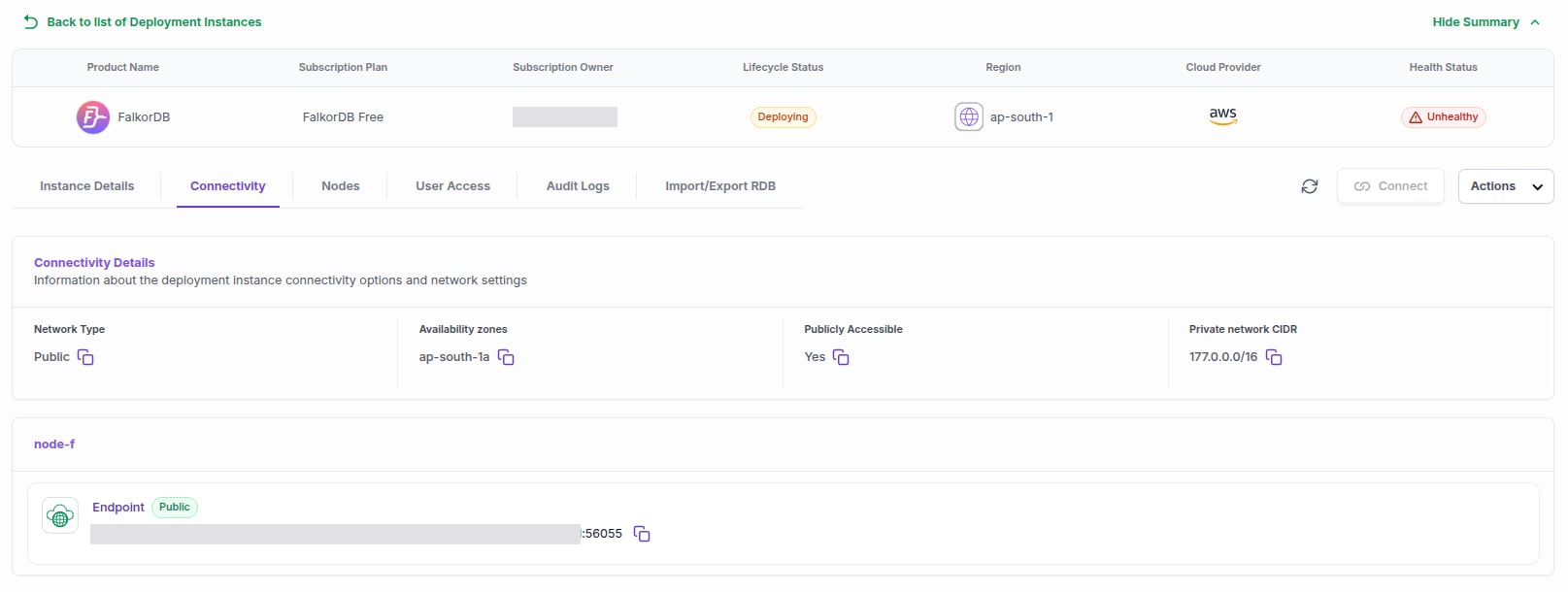Click the FalkorDB product logo

point(93,117)
